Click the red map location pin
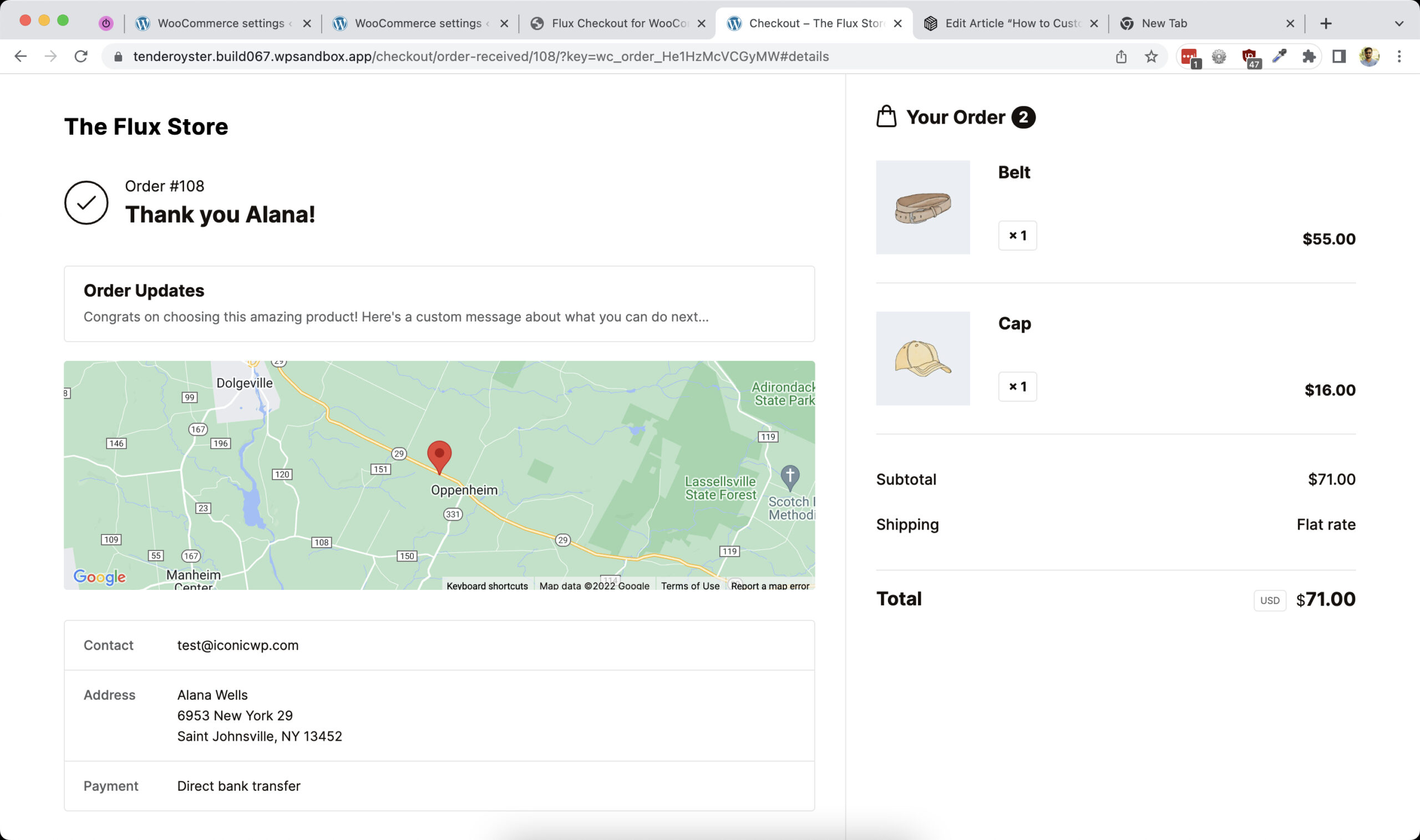Image resolution: width=1420 pixels, height=840 pixels. (439, 456)
